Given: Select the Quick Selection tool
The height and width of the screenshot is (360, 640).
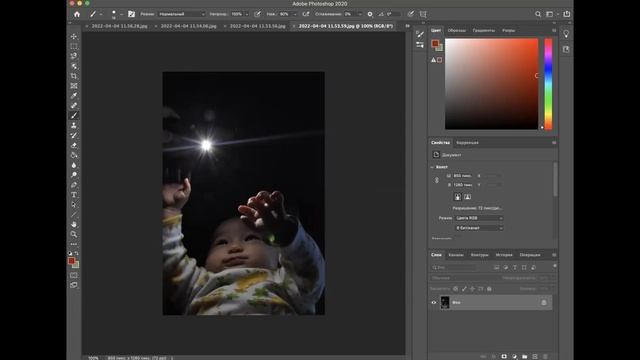Looking at the screenshot, I should click(x=74, y=66).
